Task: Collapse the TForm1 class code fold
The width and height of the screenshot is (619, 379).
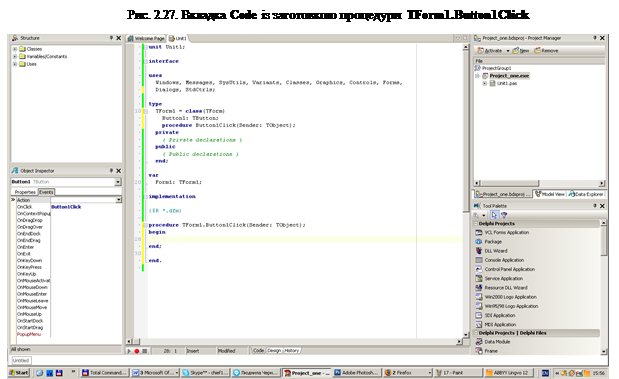Action: point(146,111)
